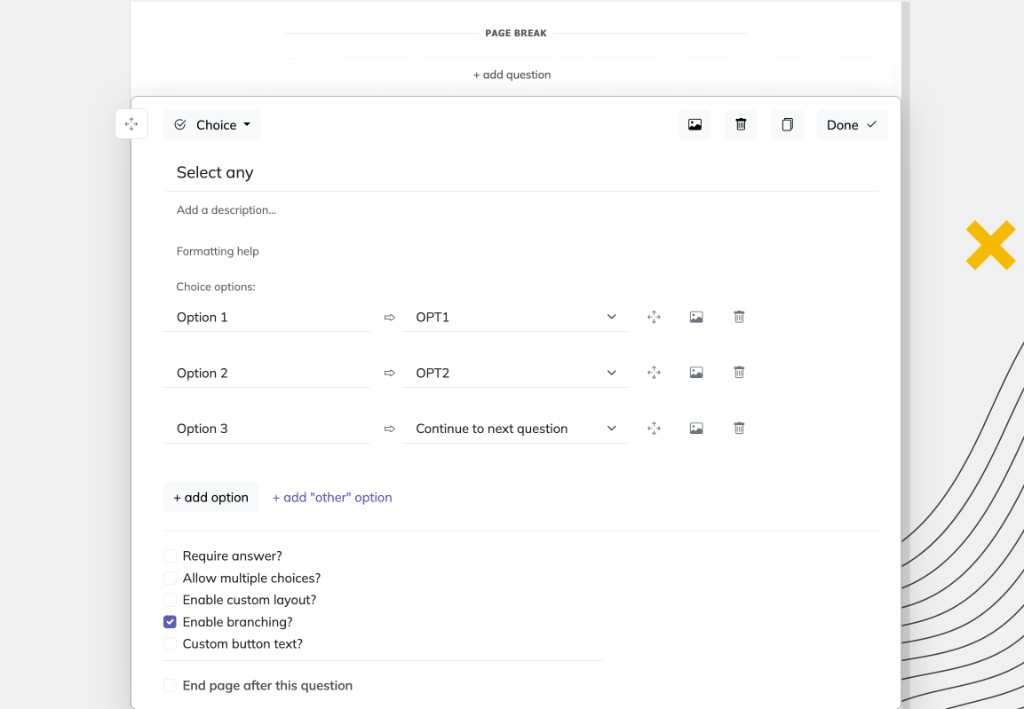Image resolution: width=1024 pixels, height=709 pixels.
Task: Click the arrow icon beside Option 3
Action: click(389, 429)
